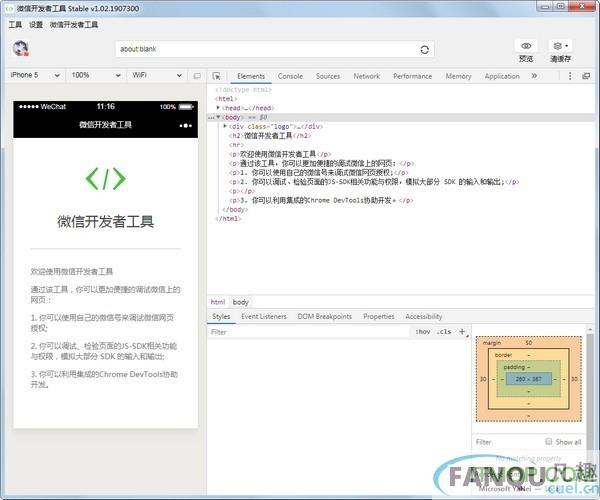Open the Network tab

[x=367, y=76]
